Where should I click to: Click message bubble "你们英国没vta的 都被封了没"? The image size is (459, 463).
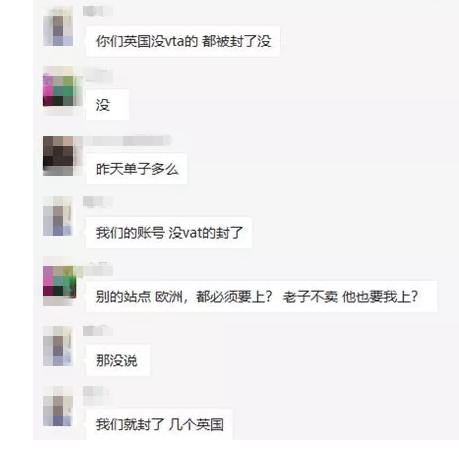click(x=183, y=41)
